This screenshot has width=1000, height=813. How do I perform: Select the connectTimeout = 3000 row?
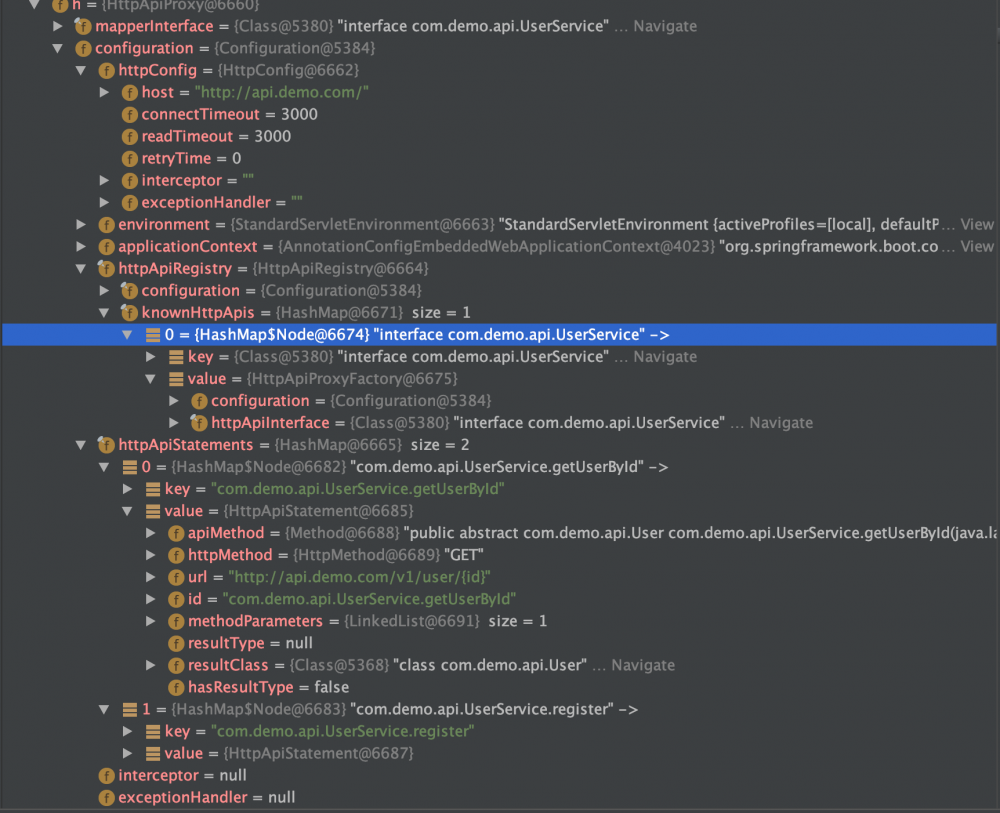click(500, 115)
